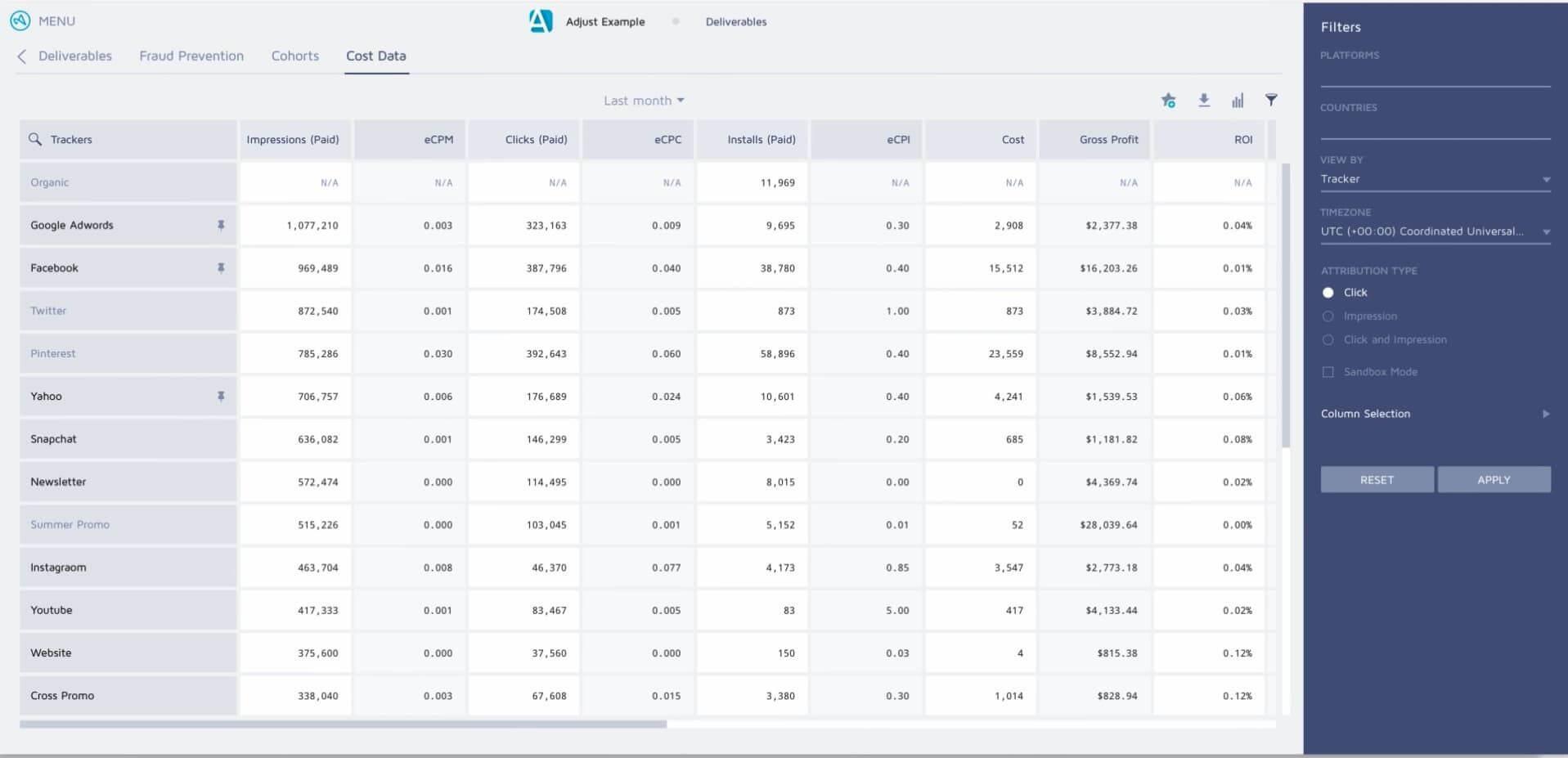The width and height of the screenshot is (1568, 758).
Task: Click the horizontal table scrollbar
Action: coord(343,724)
